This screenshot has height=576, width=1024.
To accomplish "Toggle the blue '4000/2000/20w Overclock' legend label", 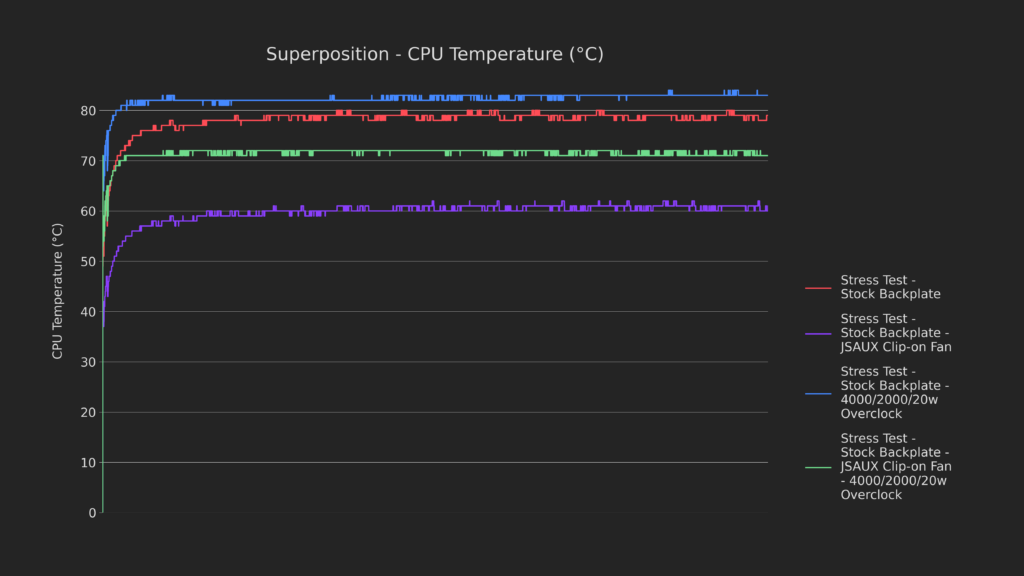I will coord(895,392).
